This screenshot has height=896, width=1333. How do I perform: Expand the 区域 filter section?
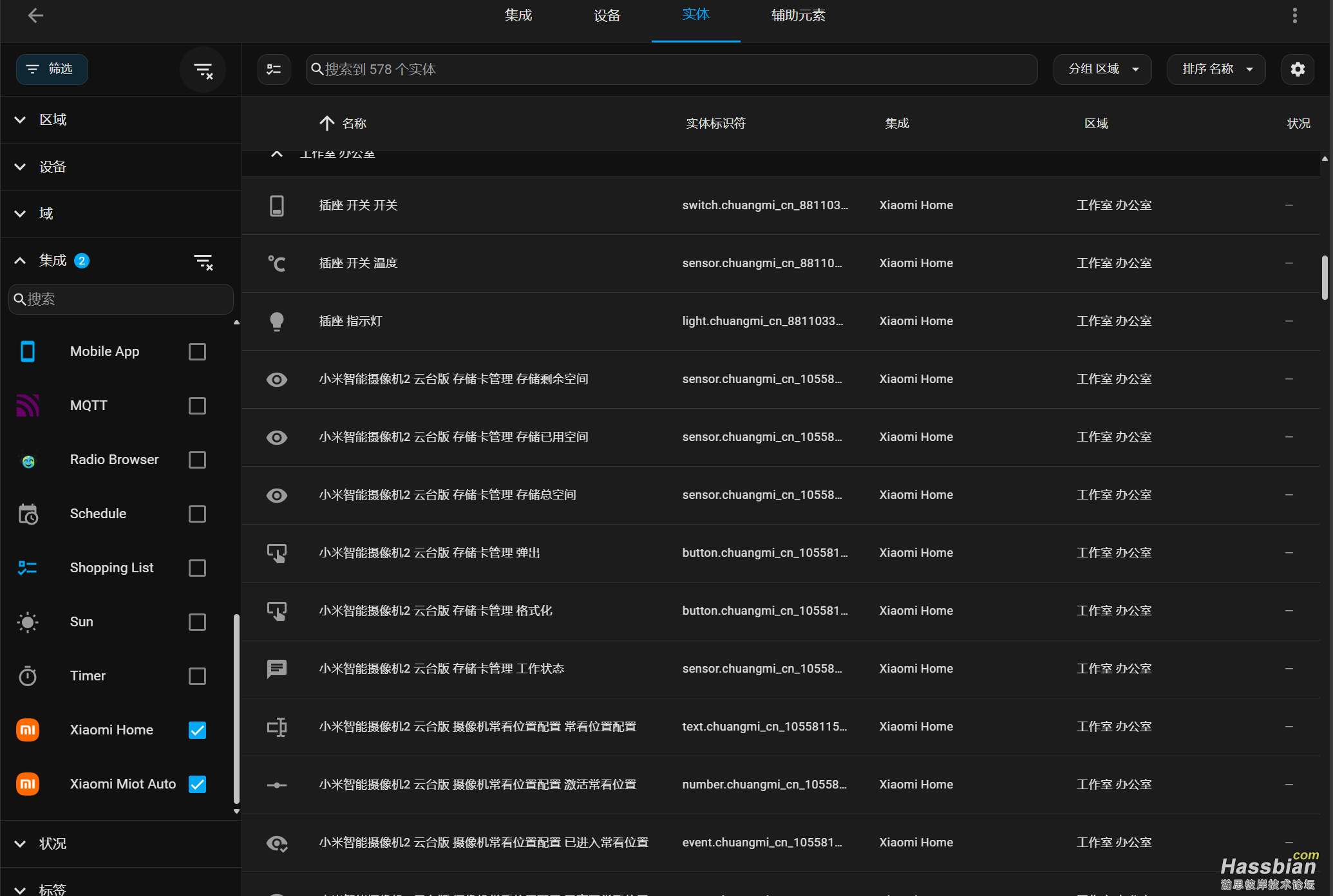tap(121, 120)
